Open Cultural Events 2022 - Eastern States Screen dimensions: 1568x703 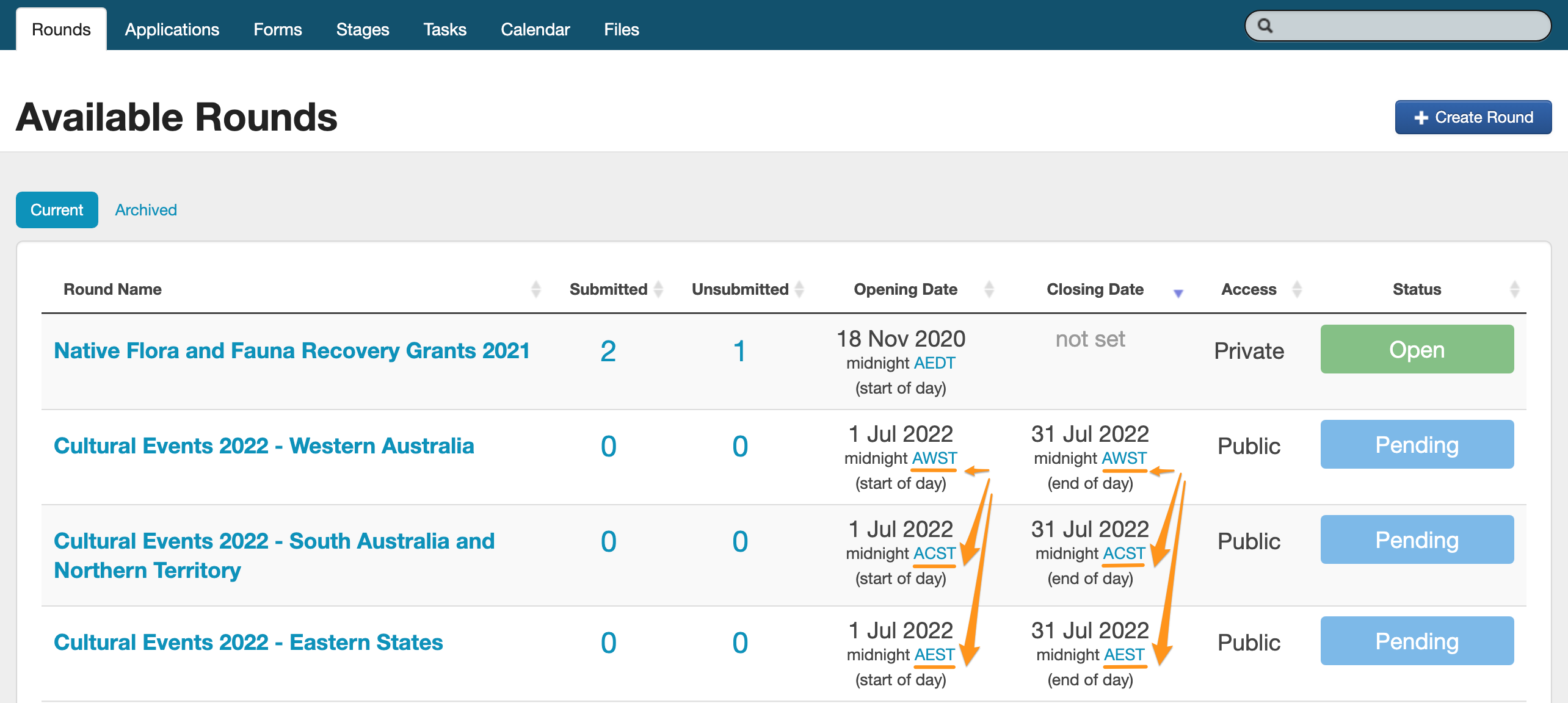[248, 643]
